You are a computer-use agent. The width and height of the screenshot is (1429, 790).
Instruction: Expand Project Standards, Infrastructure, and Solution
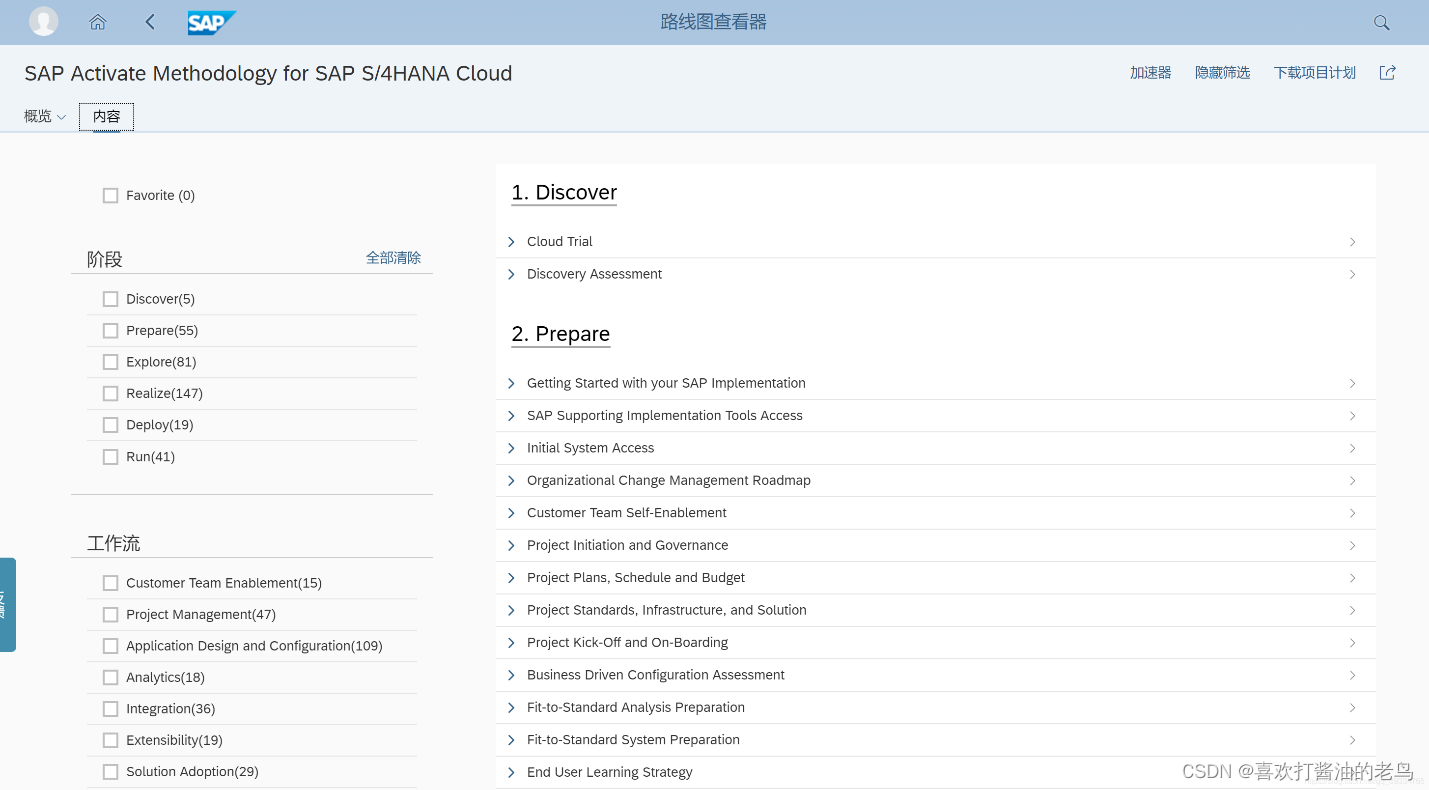coord(511,610)
